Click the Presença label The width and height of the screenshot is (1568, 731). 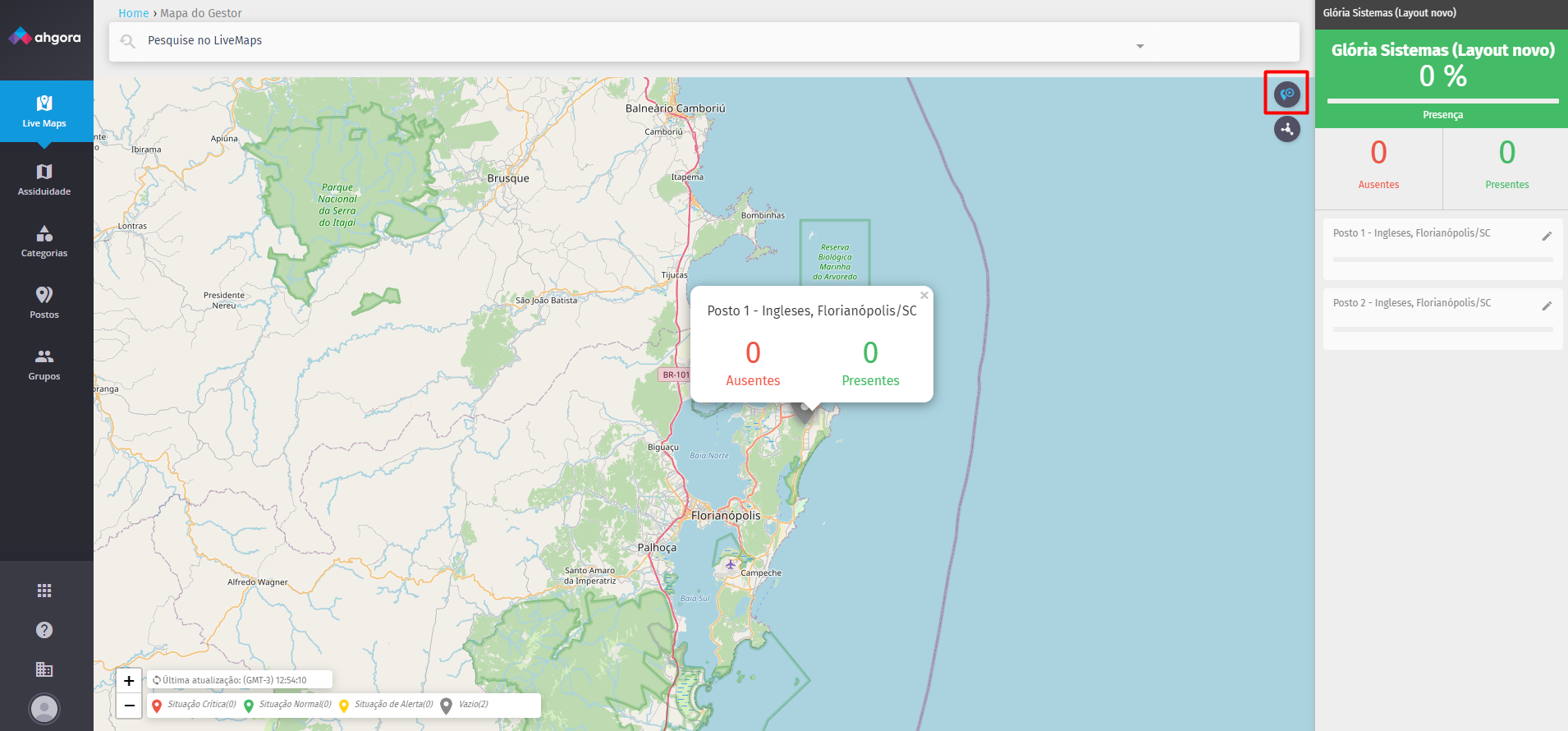(x=1442, y=115)
